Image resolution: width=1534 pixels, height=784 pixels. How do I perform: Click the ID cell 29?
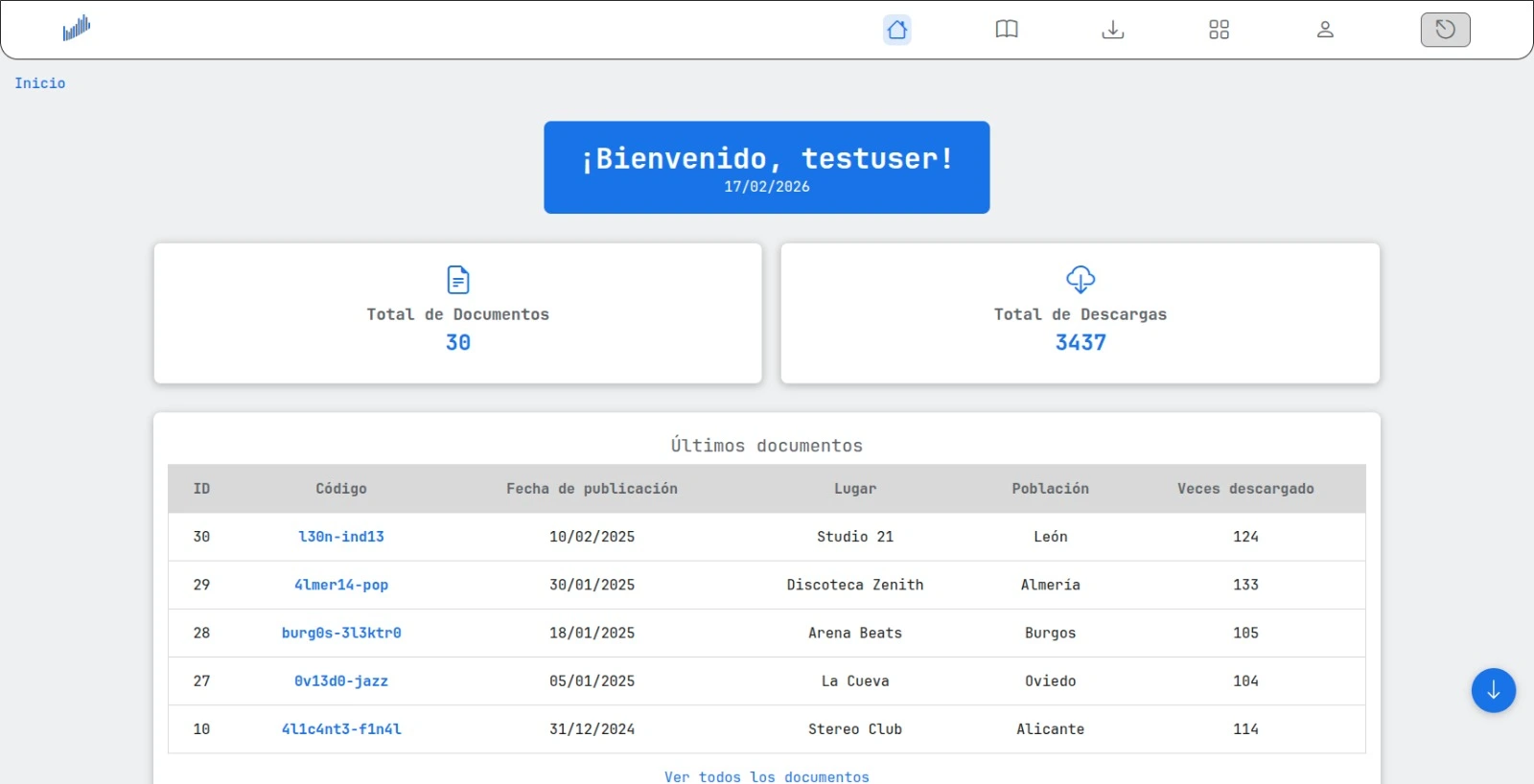click(201, 585)
